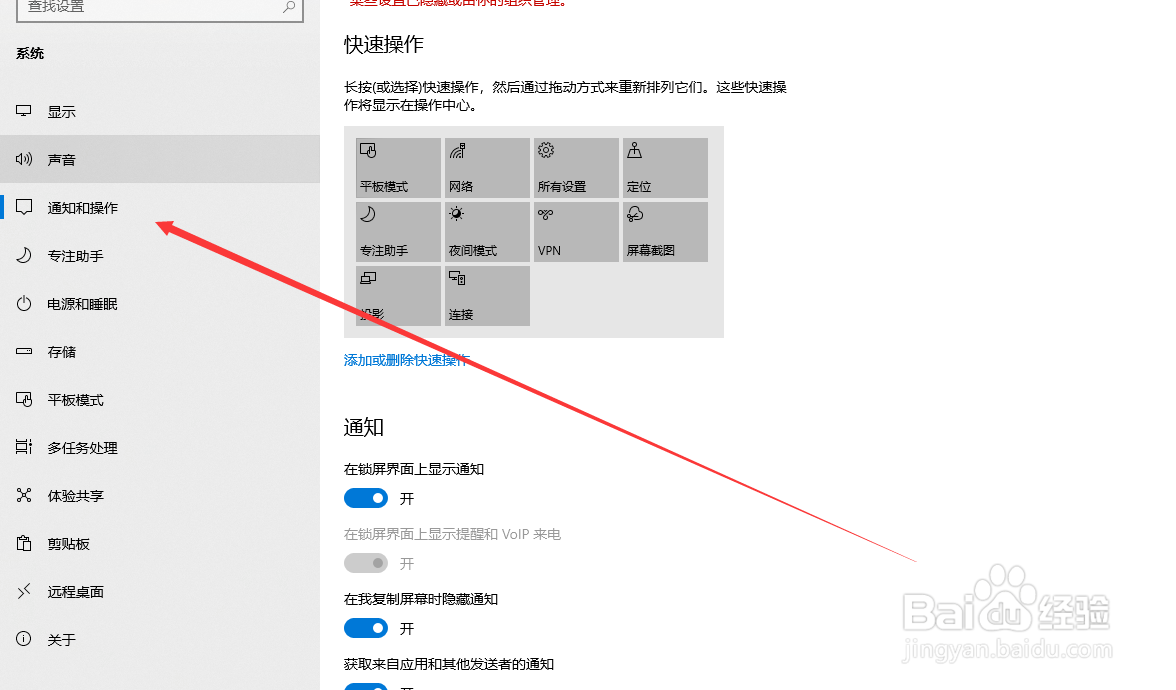Image resolution: width=1176 pixels, height=690 pixels.
Task: Switch to 声音 settings
Action: pyautogui.click(x=60, y=158)
